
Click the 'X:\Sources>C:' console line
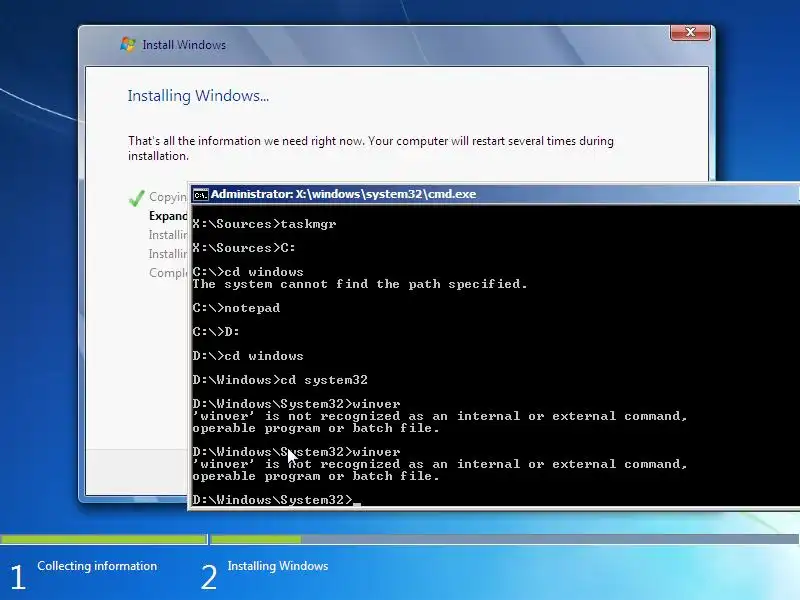click(244, 248)
